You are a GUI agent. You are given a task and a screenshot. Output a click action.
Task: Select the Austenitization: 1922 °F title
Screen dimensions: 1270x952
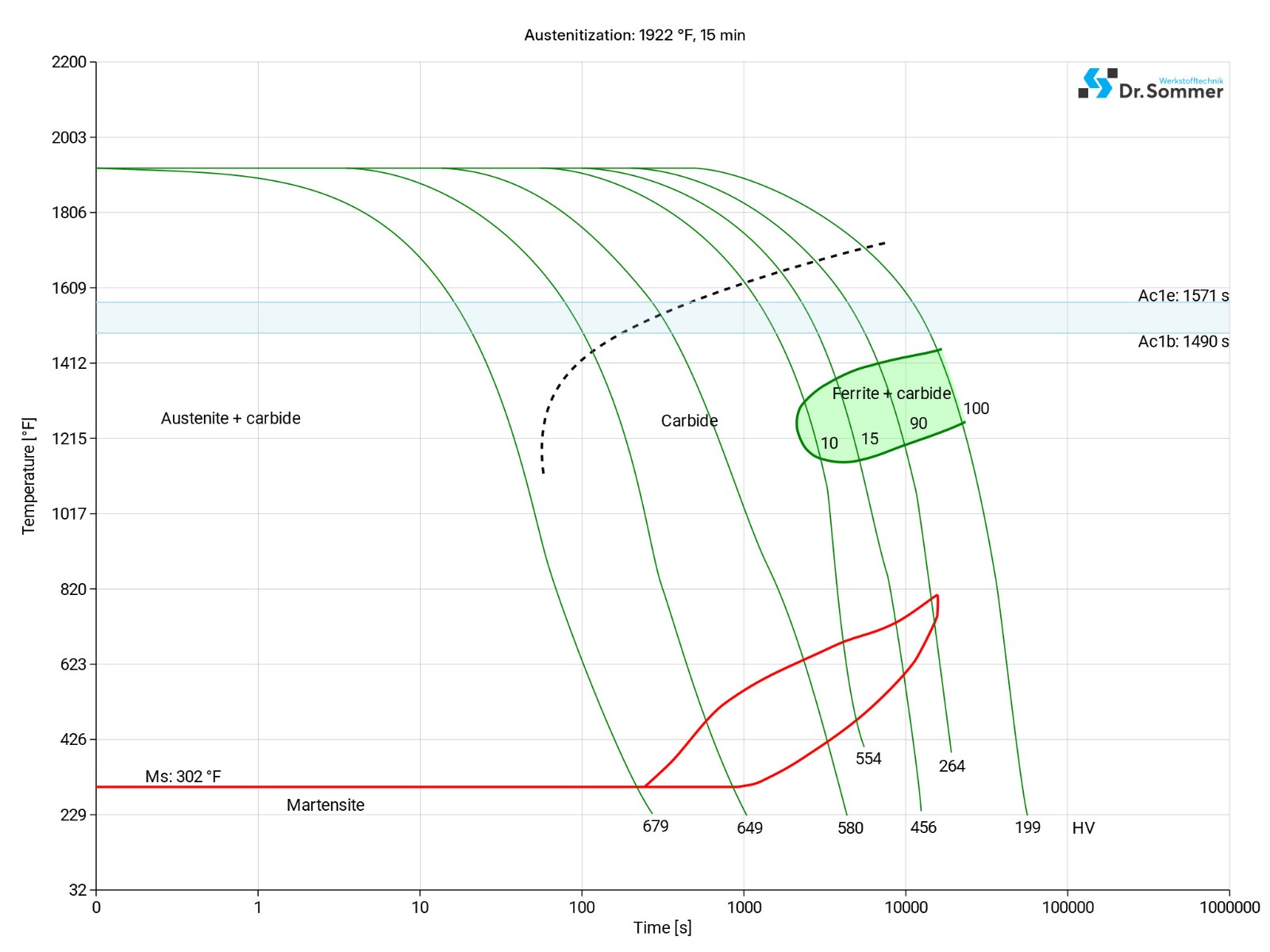[635, 35]
